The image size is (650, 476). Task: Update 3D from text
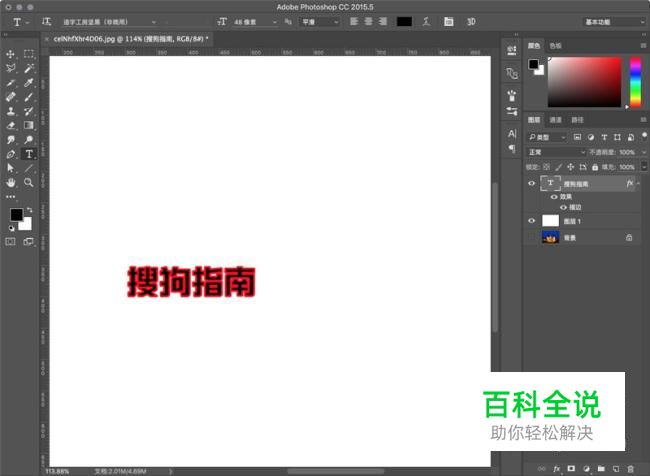tap(471, 22)
